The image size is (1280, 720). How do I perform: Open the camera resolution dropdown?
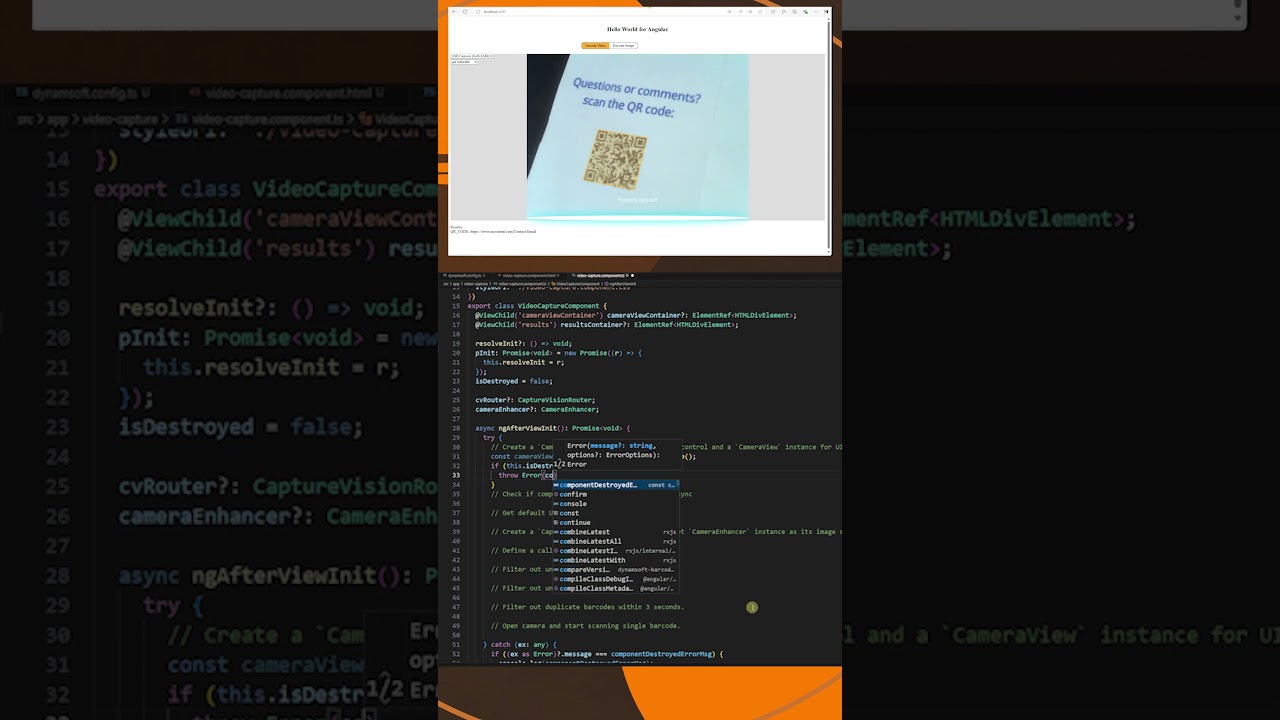tap(464, 62)
